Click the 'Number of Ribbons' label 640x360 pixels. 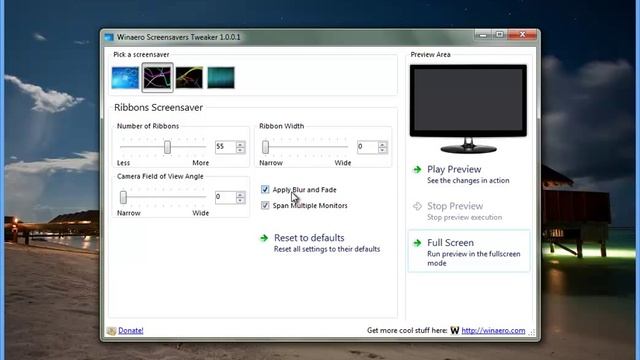click(148, 126)
